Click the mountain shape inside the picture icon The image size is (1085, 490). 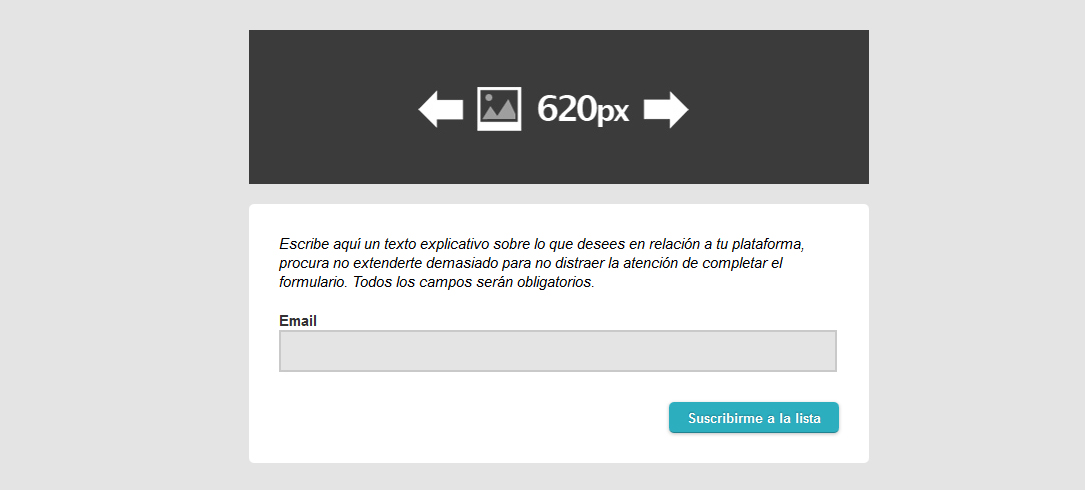click(x=502, y=112)
